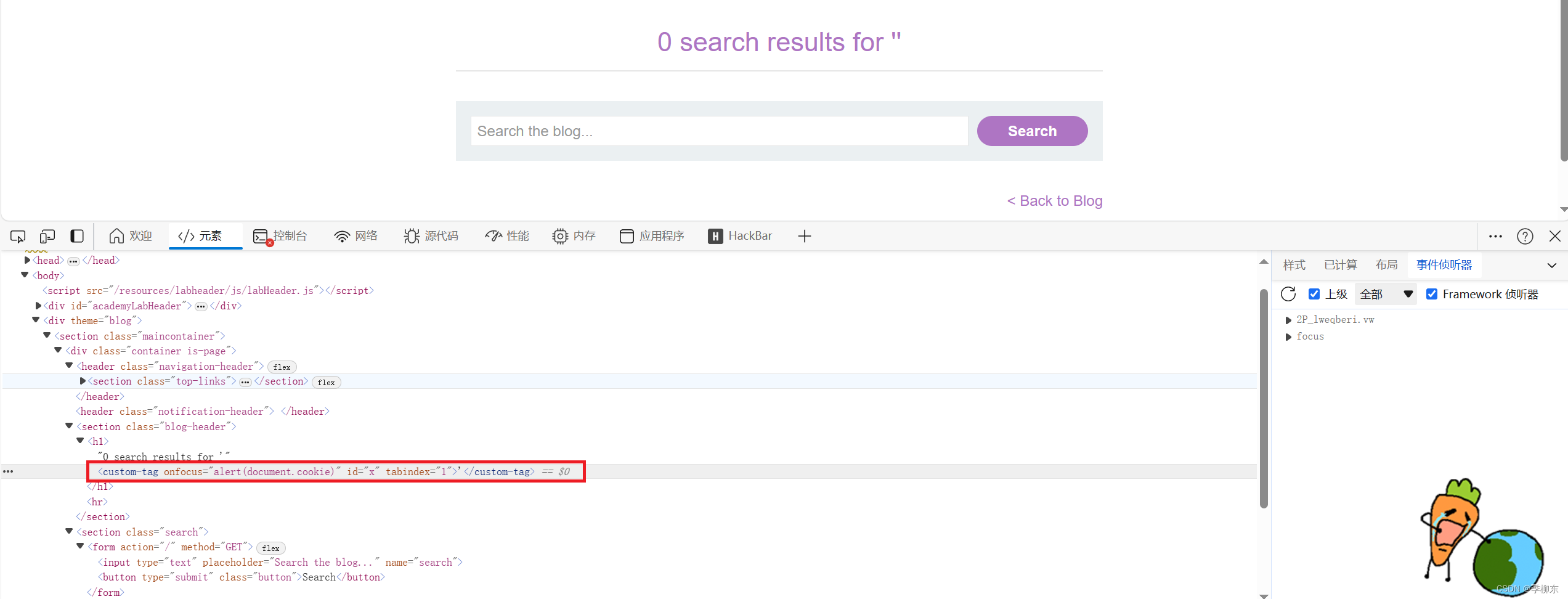Select the hr element row

97,502
